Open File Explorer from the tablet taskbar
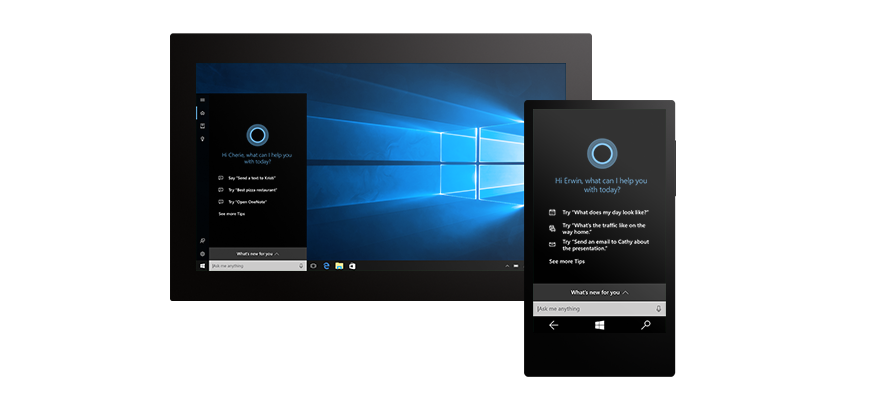 pos(339,266)
